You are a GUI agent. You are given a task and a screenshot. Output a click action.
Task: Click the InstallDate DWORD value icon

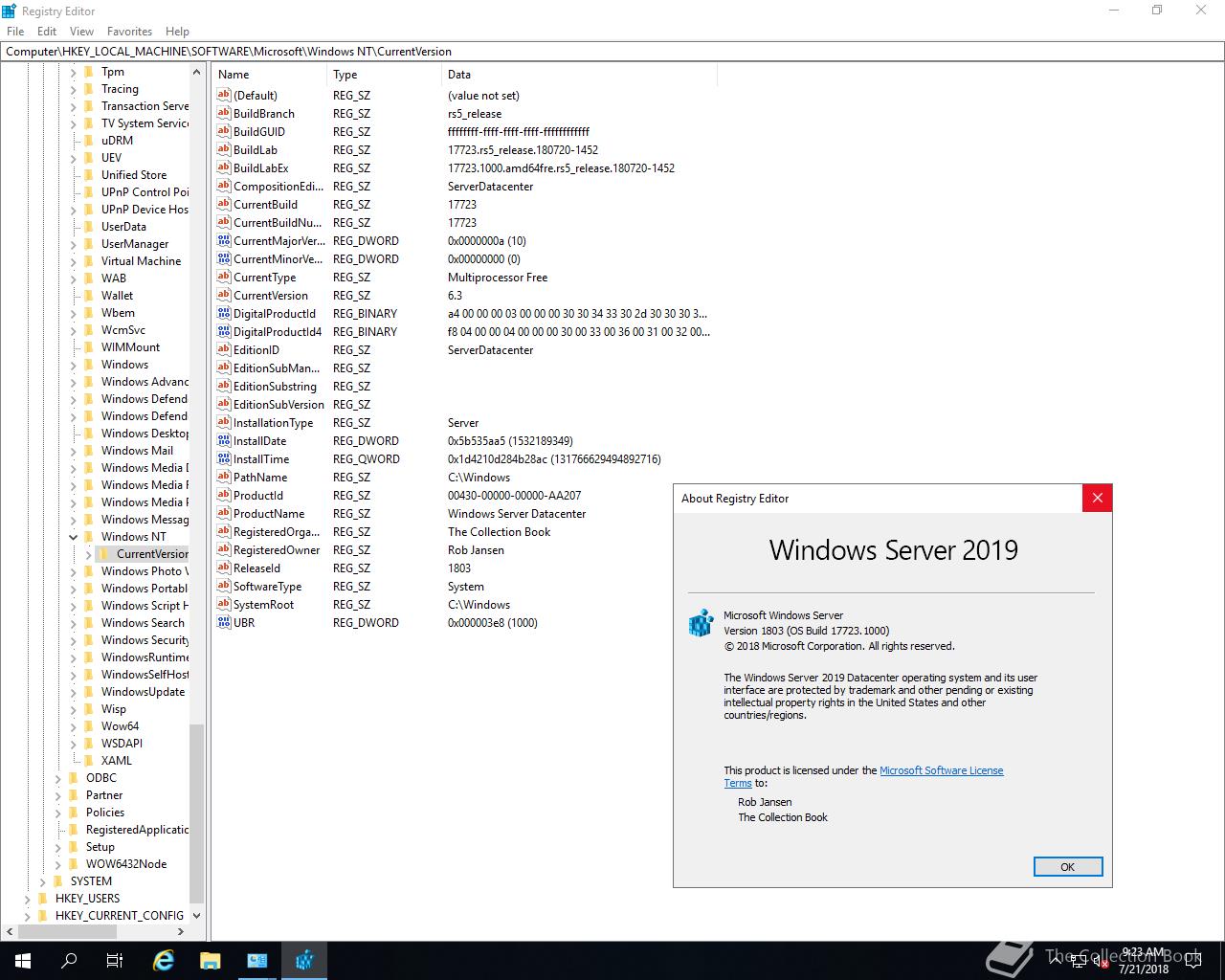(x=224, y=440)
